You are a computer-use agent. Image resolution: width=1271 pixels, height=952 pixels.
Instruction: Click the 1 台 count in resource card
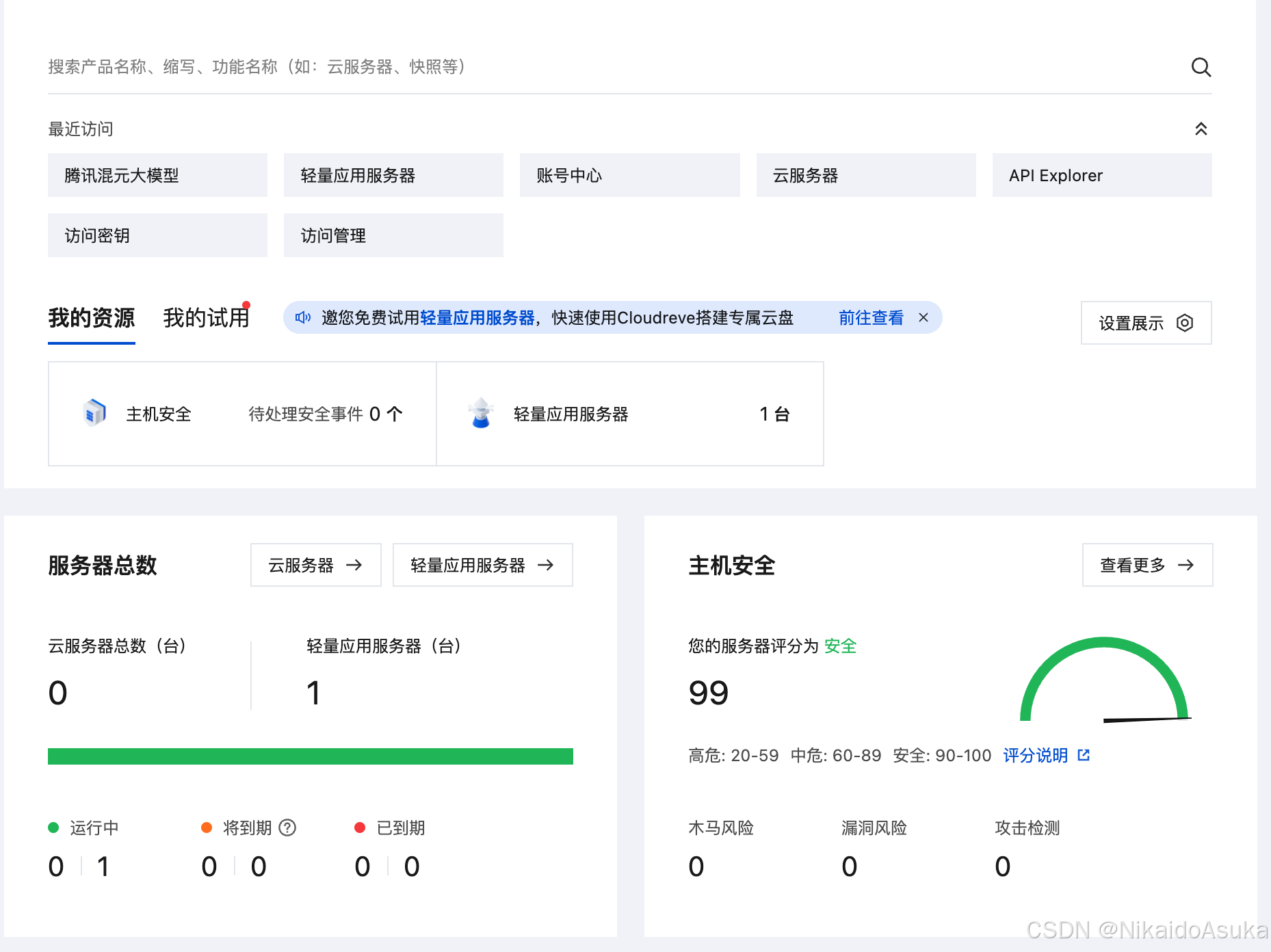pyautogui.click(x=774, y=414)
